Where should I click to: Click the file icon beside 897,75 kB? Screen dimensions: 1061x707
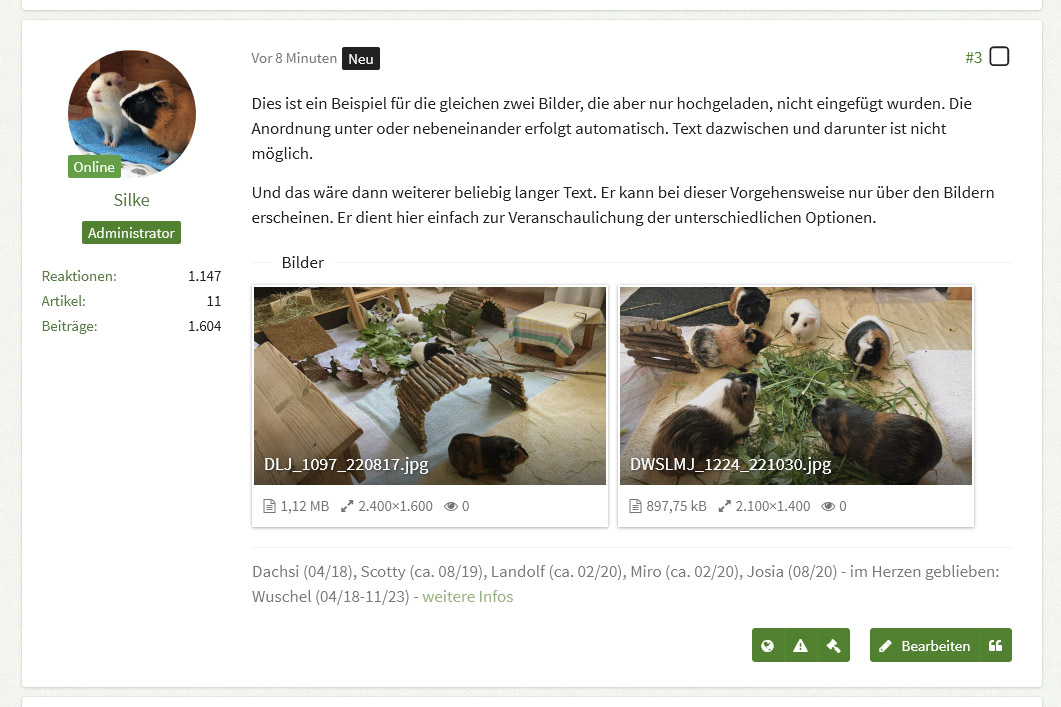click(635, 506)
